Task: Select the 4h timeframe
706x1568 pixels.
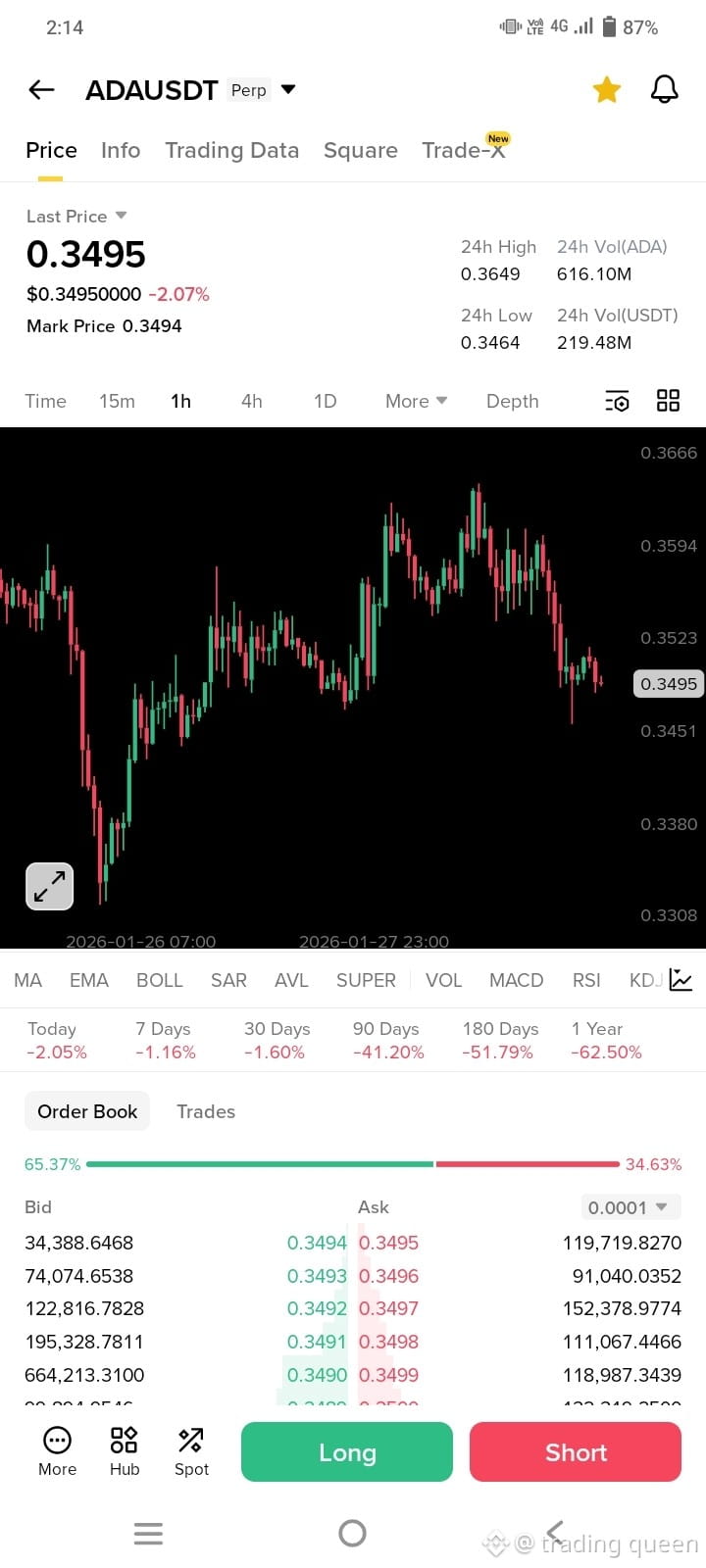Action: pos(251,401)
